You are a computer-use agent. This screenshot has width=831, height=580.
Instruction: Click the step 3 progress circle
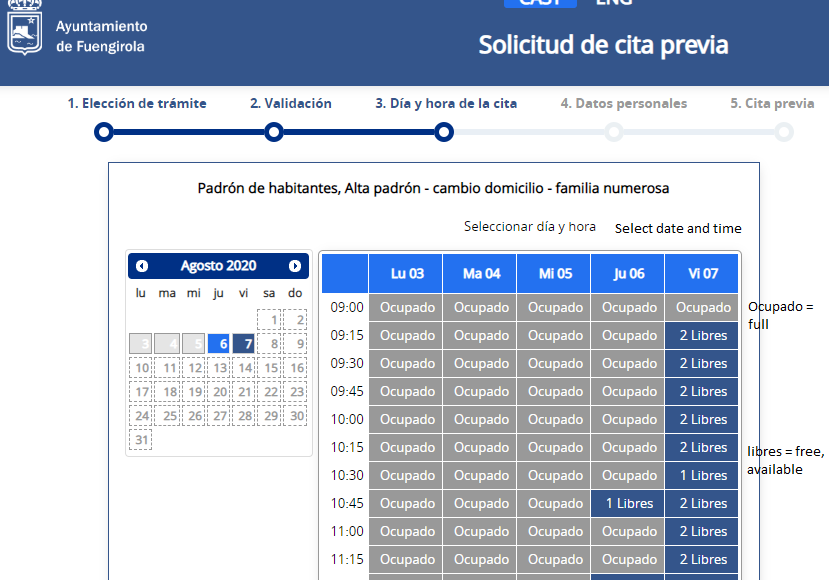[x=445, y=132]
